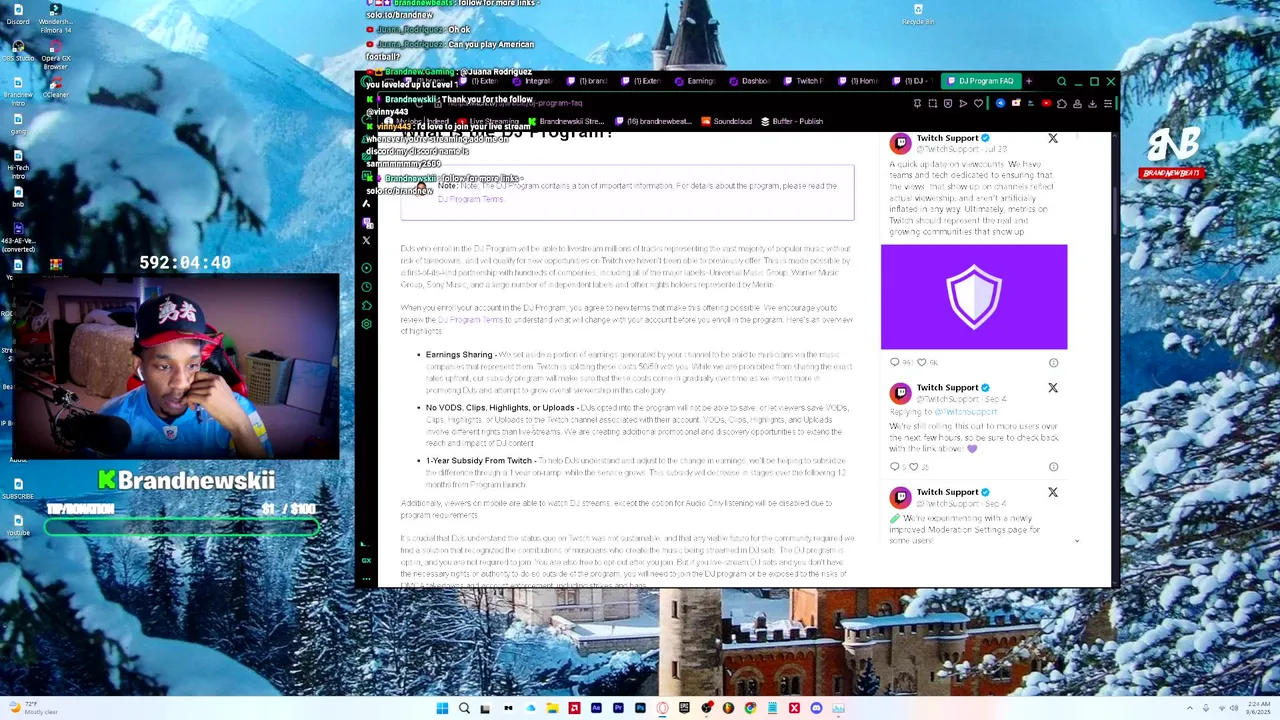Open the purple shield image in tweet
1280x720 pixels.
[974, 297]
